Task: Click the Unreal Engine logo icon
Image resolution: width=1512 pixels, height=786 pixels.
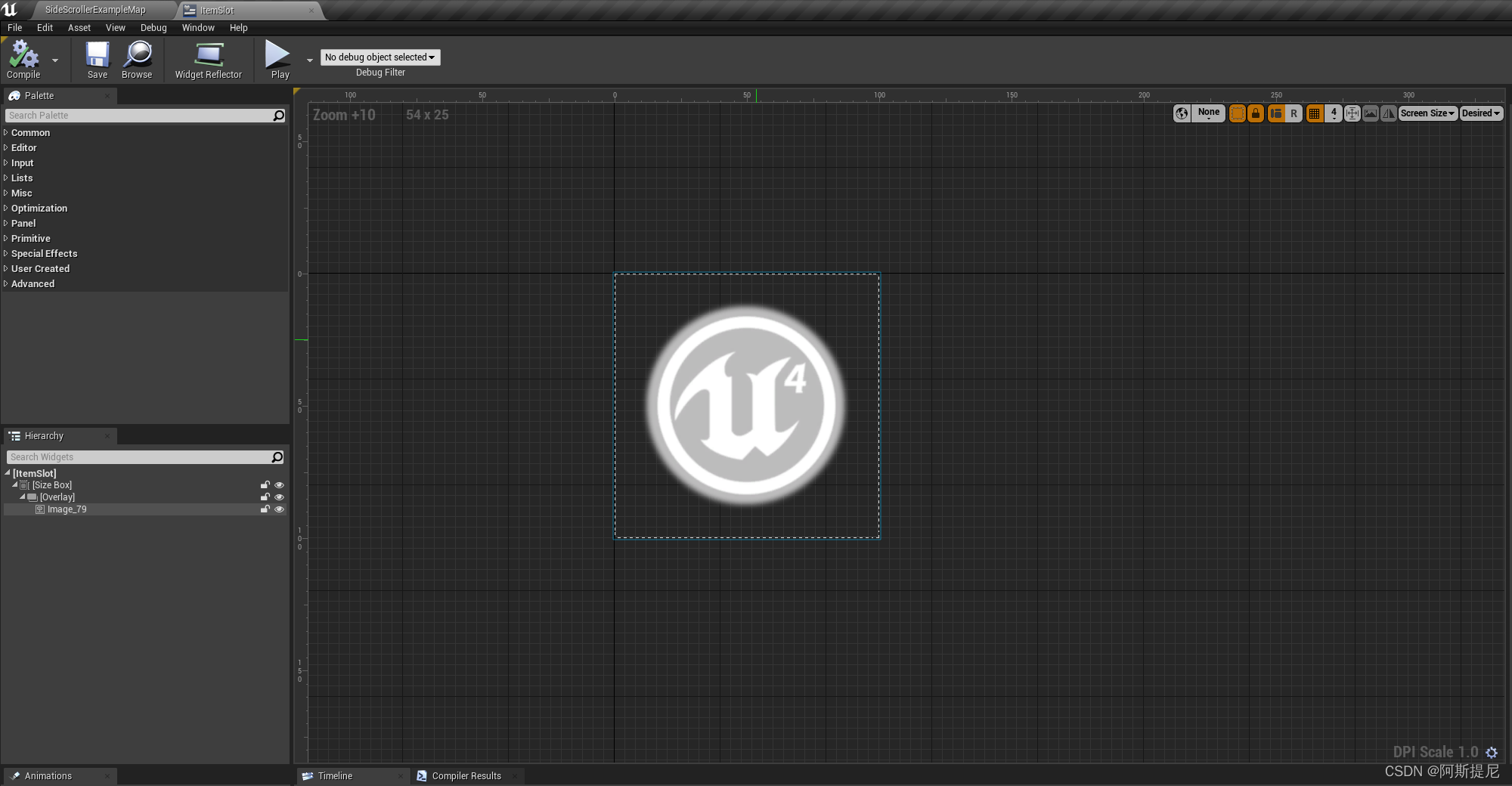Action: pyautogui.click(x=10, y=10)
